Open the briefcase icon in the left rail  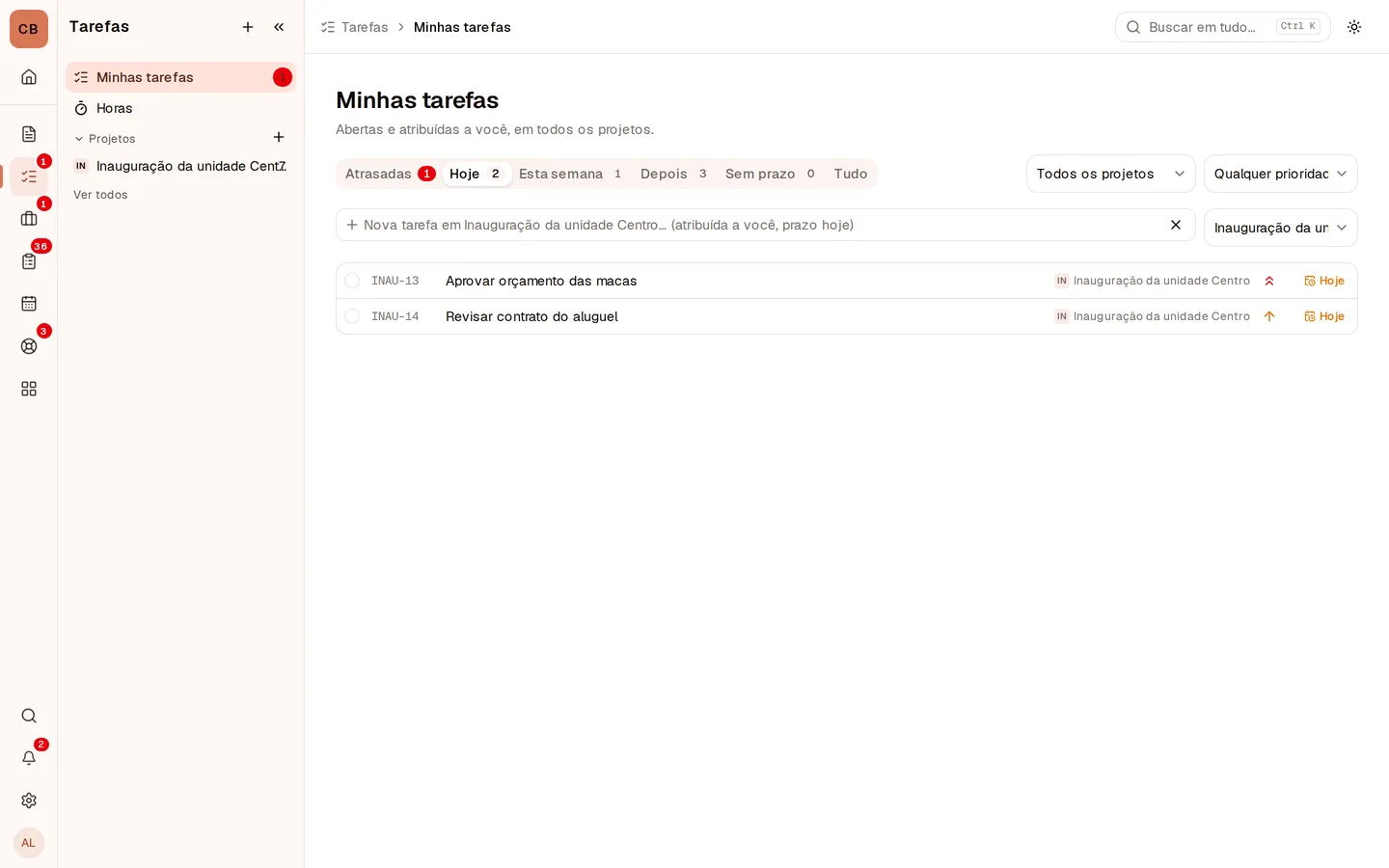click(29, 219)
